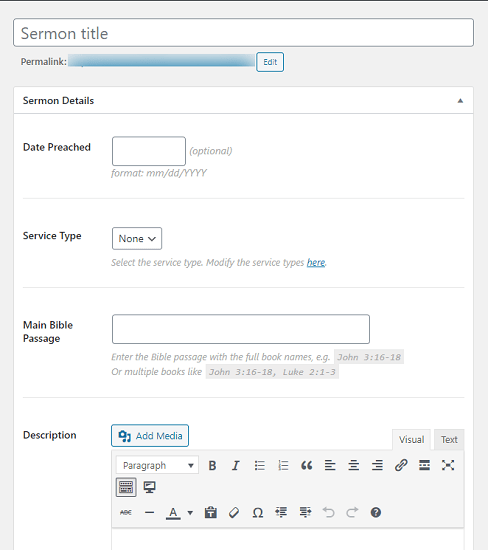This screenshot has height=550, width=488.
Task: Switch to the Visual editor tab
Action: (x=411, y=440)
